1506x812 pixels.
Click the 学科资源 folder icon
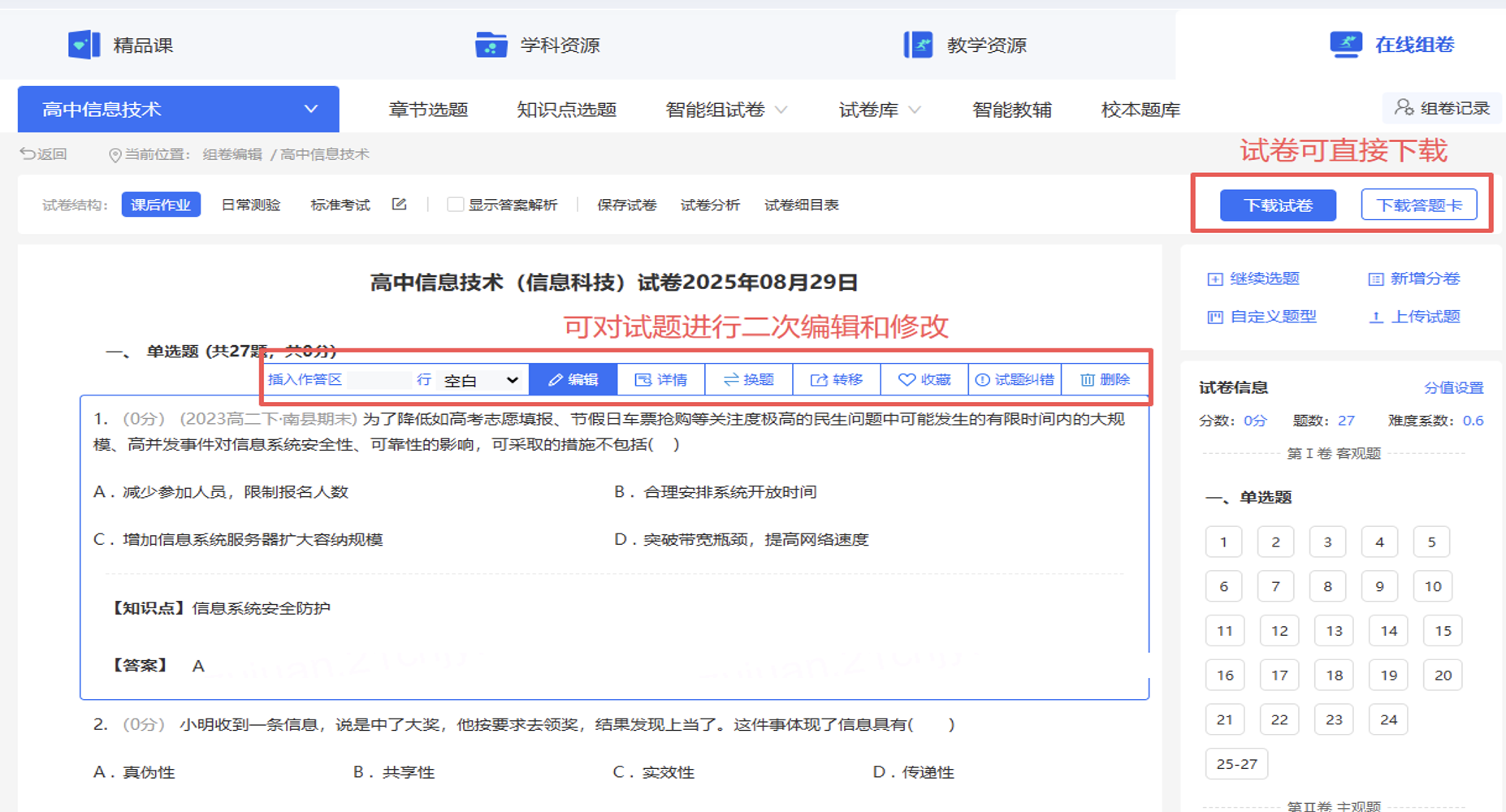coord(491,45)
